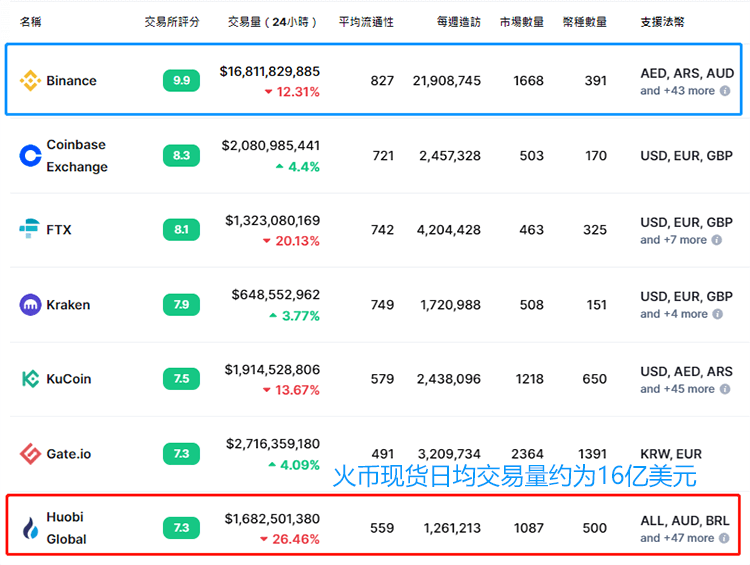Screen dimensions: 750x565
Task: Expand Kraken 'and +4 more' fiat list
Action: [674, 314]
